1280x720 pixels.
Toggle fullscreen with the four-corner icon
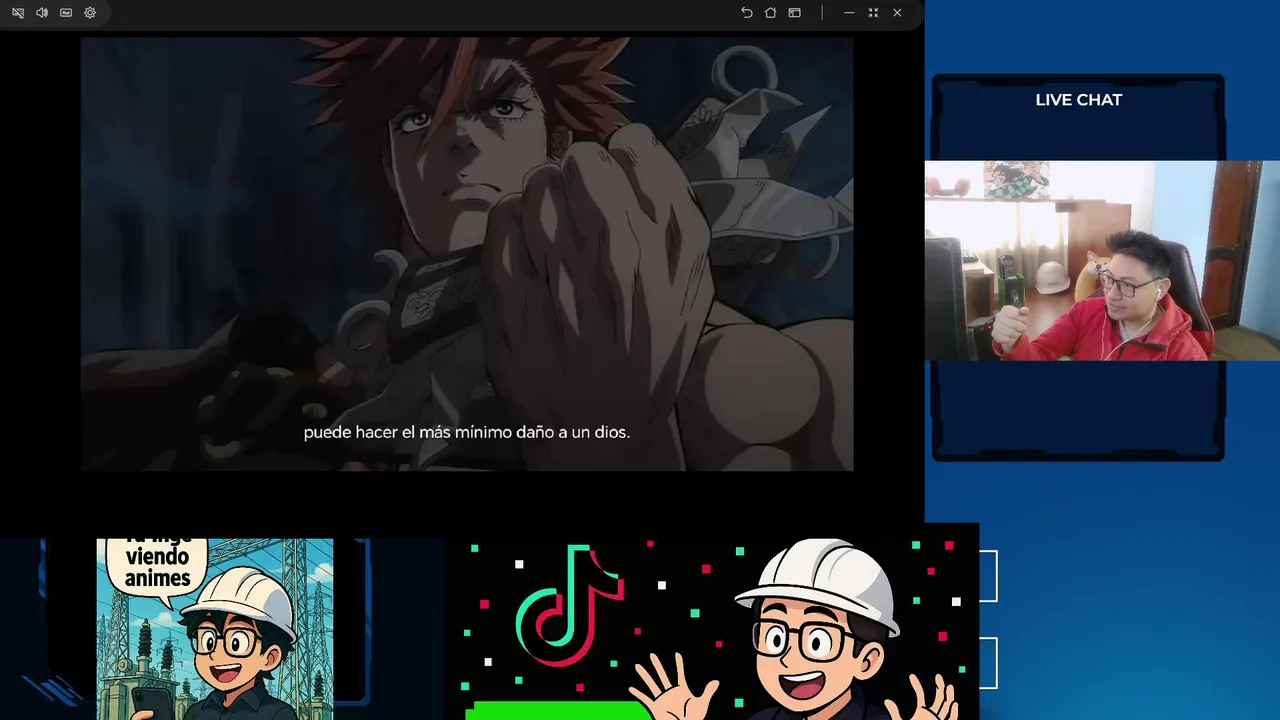pos(873,13)
